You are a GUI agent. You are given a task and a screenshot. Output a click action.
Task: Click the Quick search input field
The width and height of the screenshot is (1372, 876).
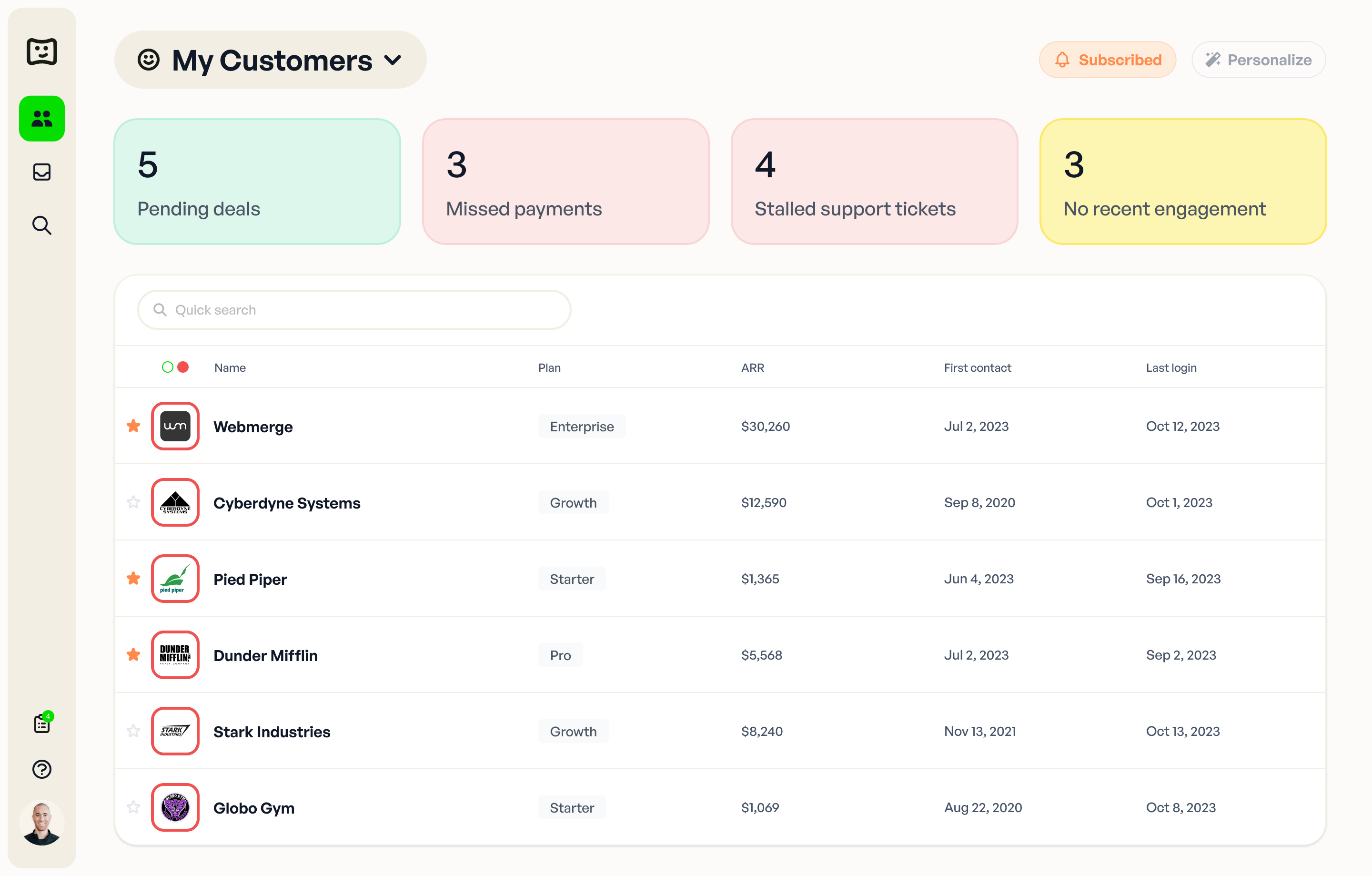coord(355,309)
